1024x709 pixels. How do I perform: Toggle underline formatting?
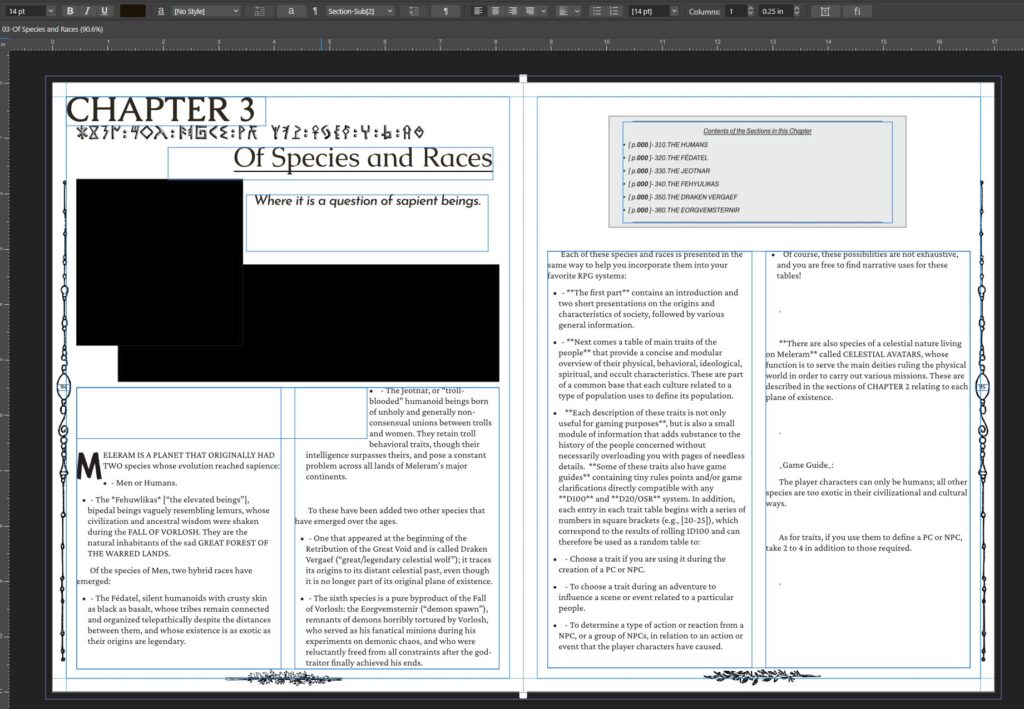104,11
